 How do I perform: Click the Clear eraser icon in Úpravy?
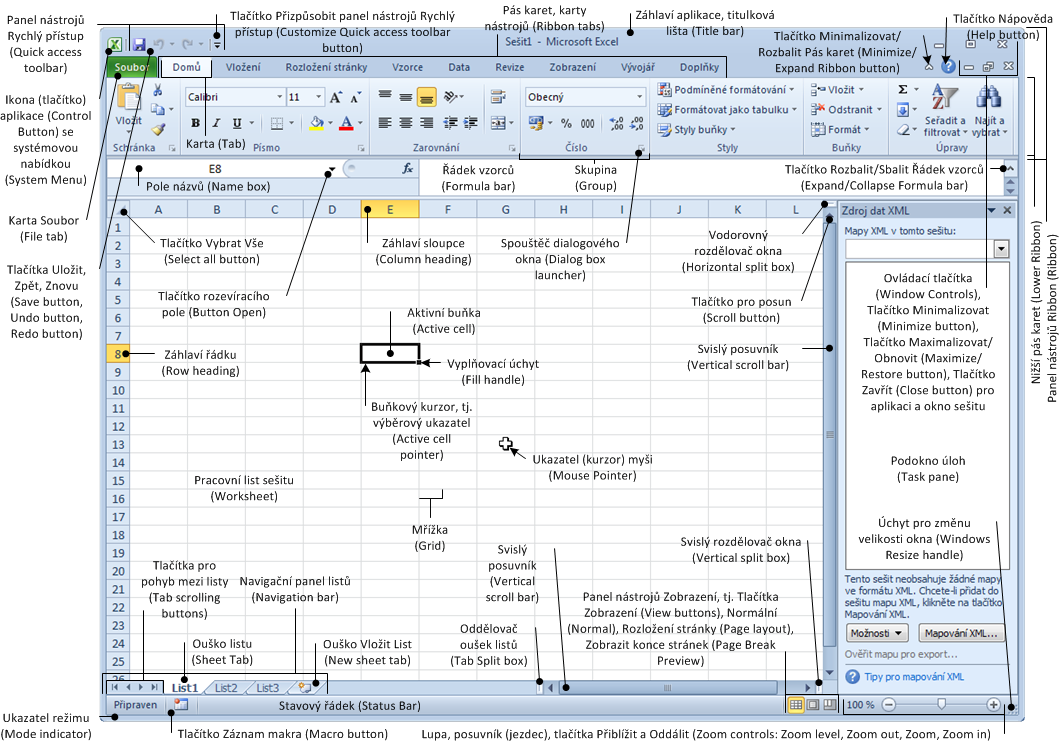(x=903, y=129)
